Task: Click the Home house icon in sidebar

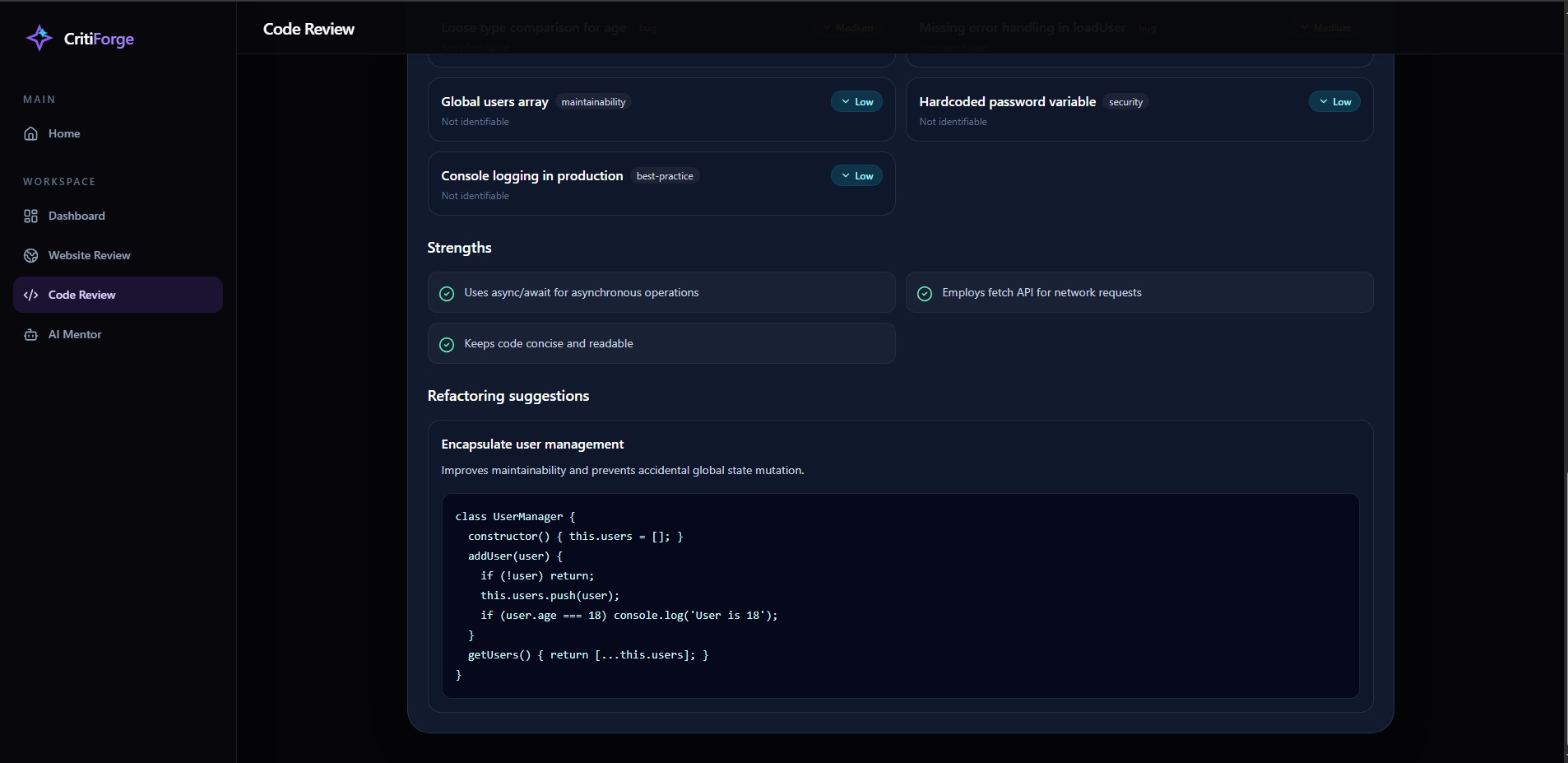Action: [31, 133]
